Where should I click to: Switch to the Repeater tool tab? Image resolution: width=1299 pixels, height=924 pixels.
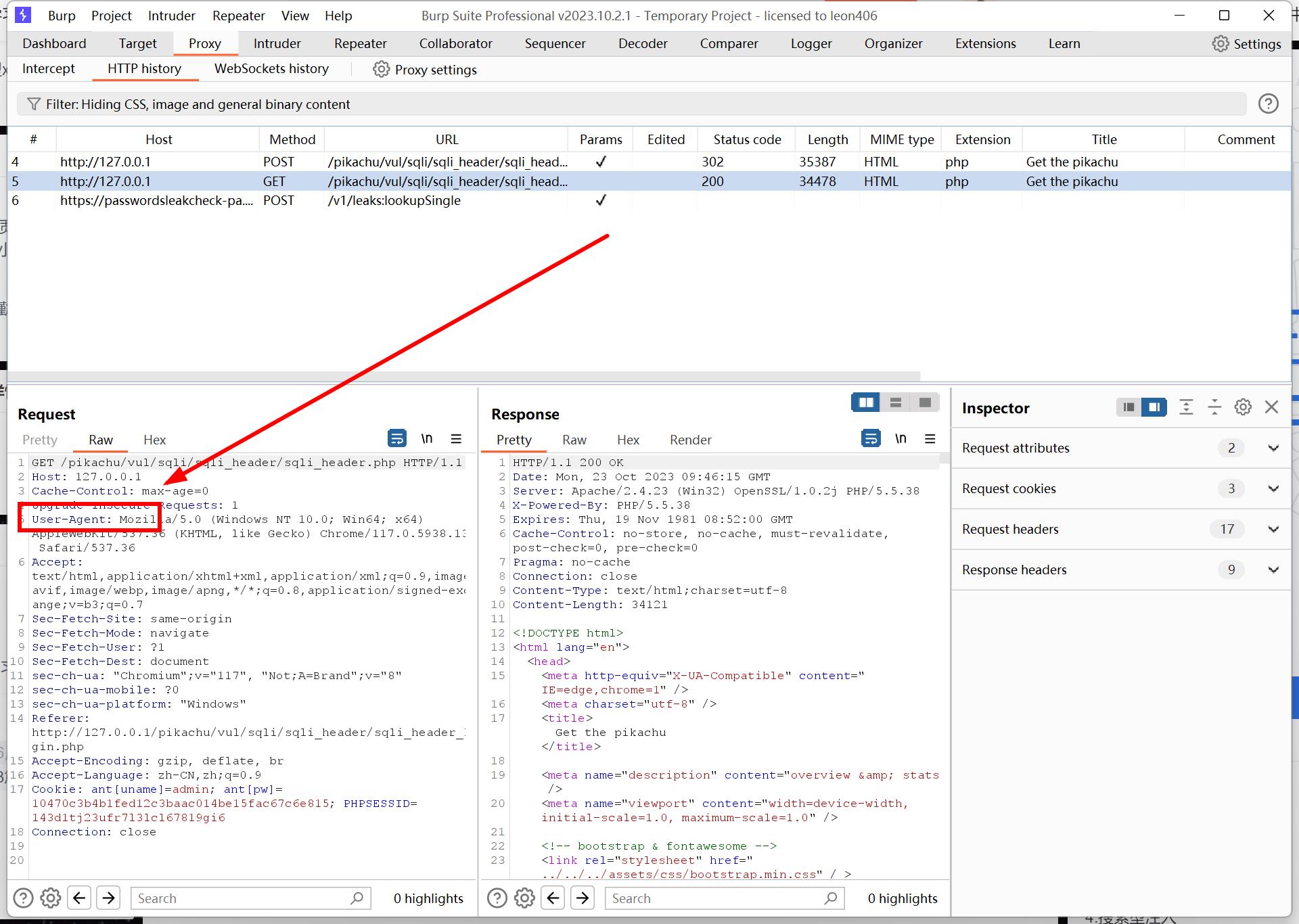point(361,44)
